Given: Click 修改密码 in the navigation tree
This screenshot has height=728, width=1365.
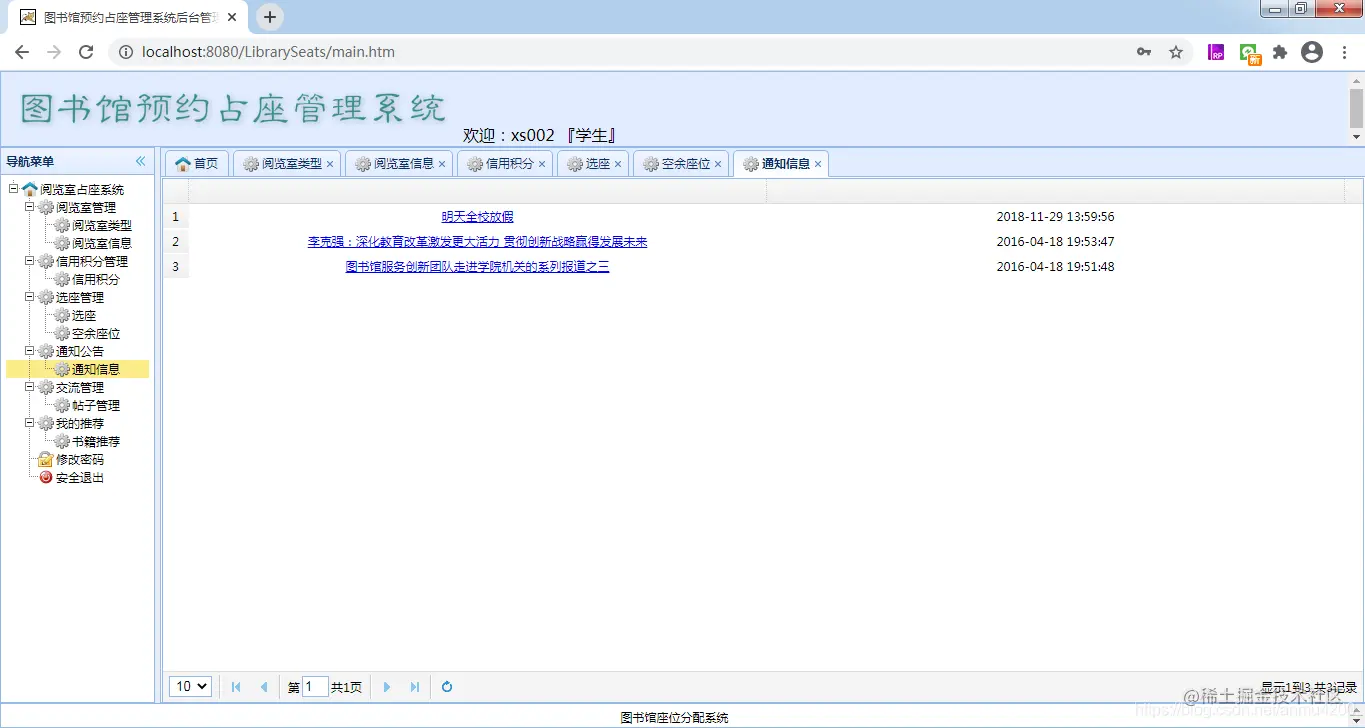Looking at the screenshot, I should (80, 459).
